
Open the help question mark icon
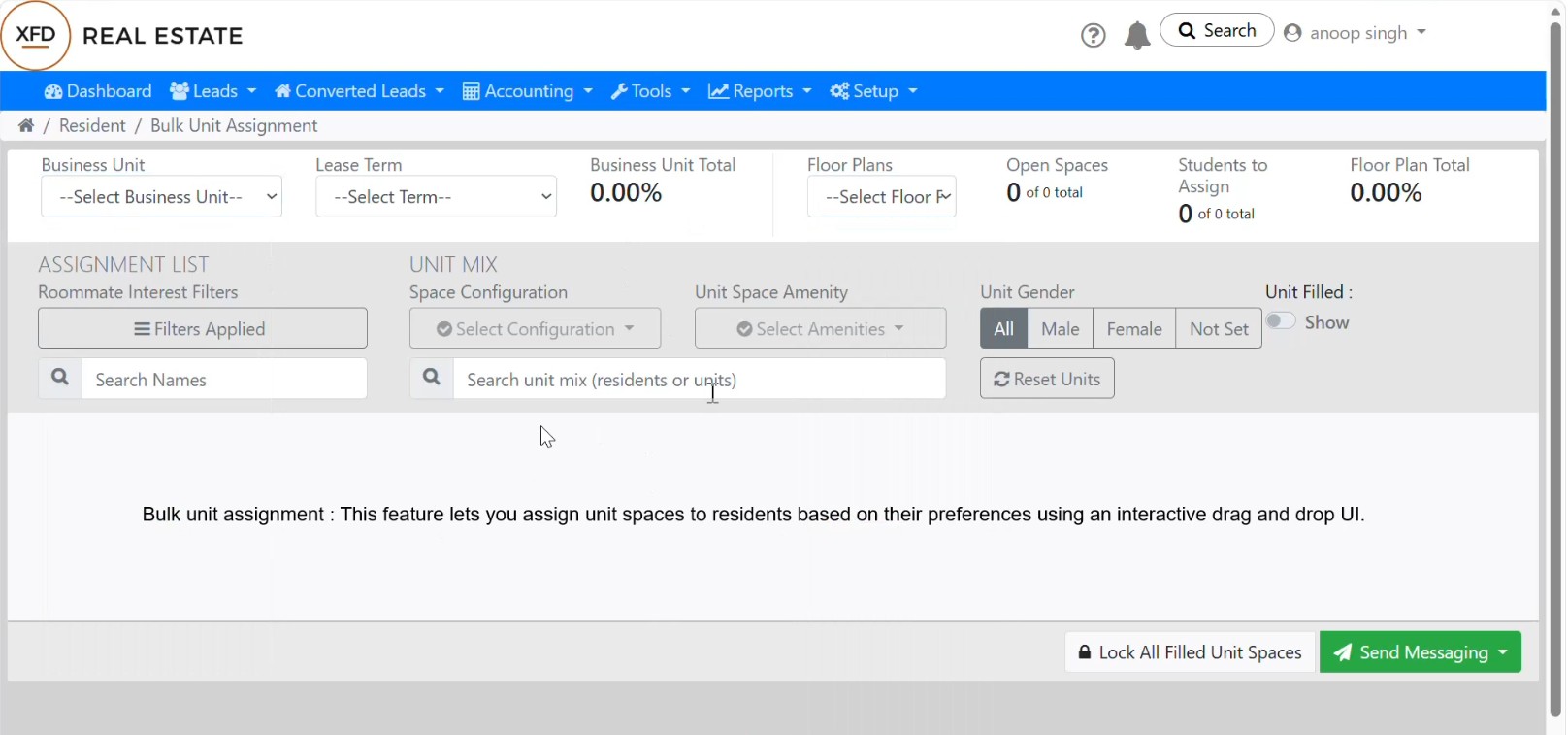(x=1094, y=36)
